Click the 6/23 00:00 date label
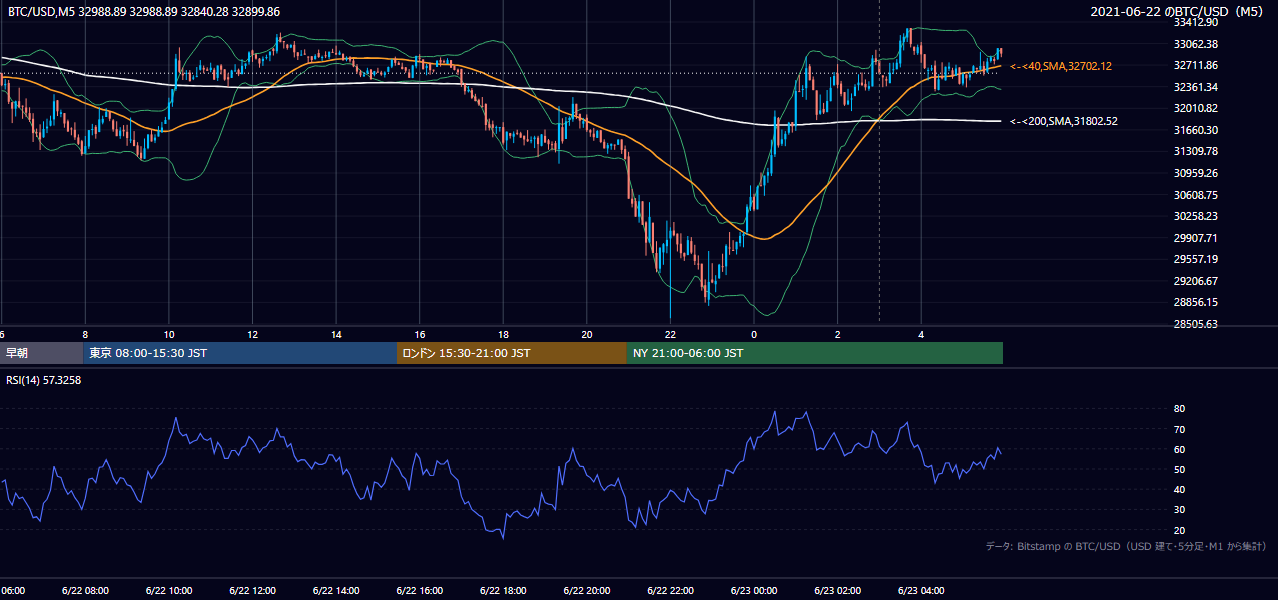The height and width of the screenshot is (600, 1278). point(754,591)
